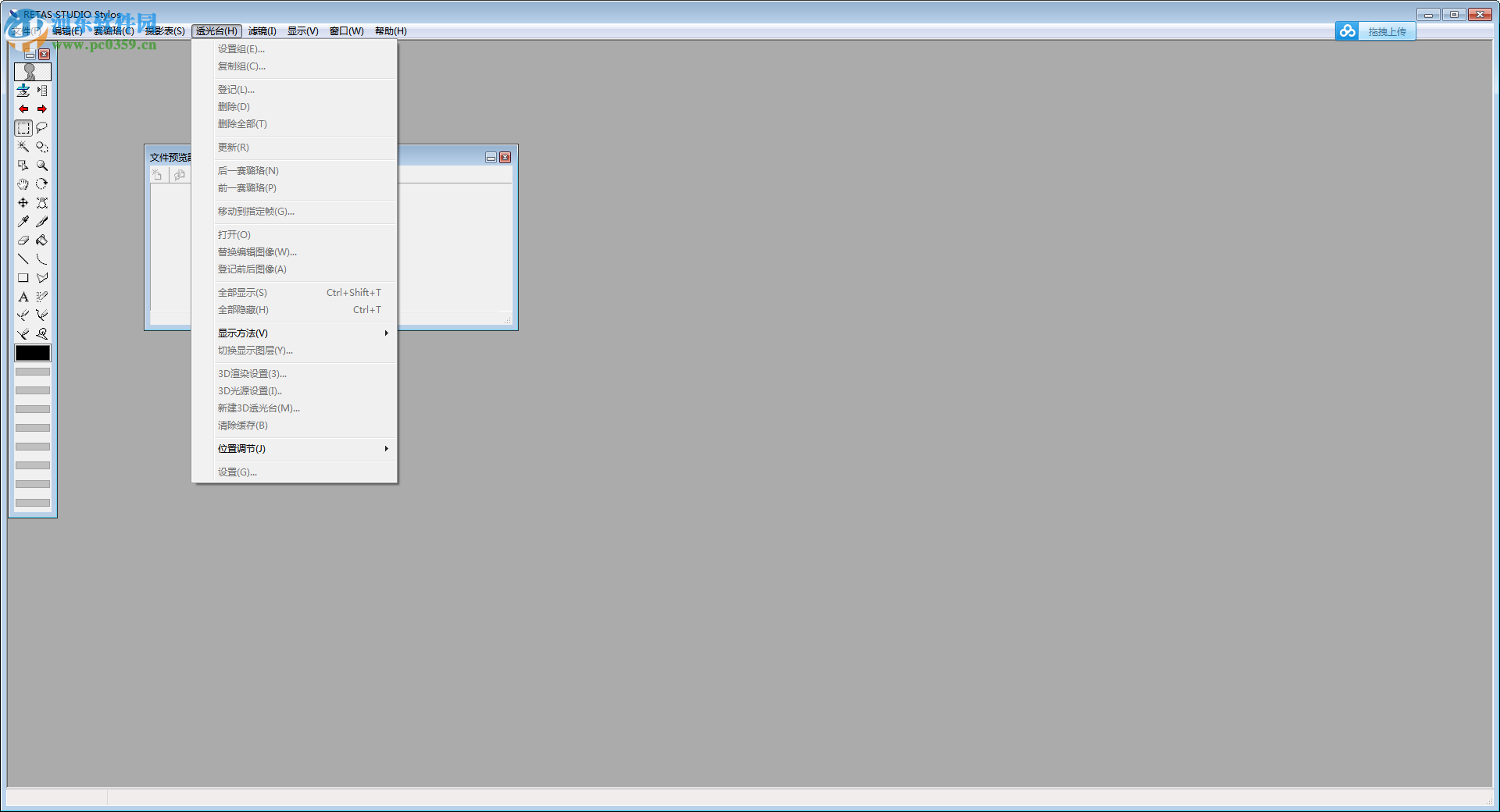Viewport: 1500px width, 812px height.
Task: Minimize the 文件预览 panel
Action: pos(491,158)
